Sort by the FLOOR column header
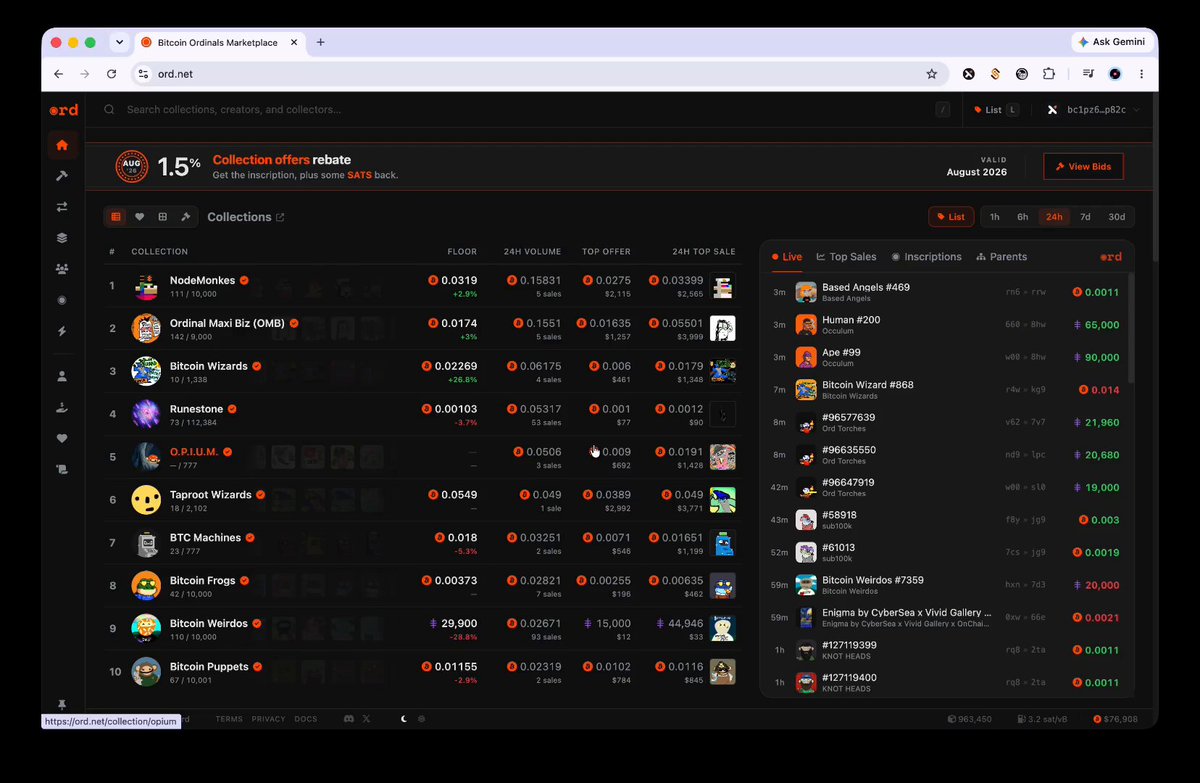Image resolution: width=1200 pixels, height=783 pixels. [x=462, y=252]
